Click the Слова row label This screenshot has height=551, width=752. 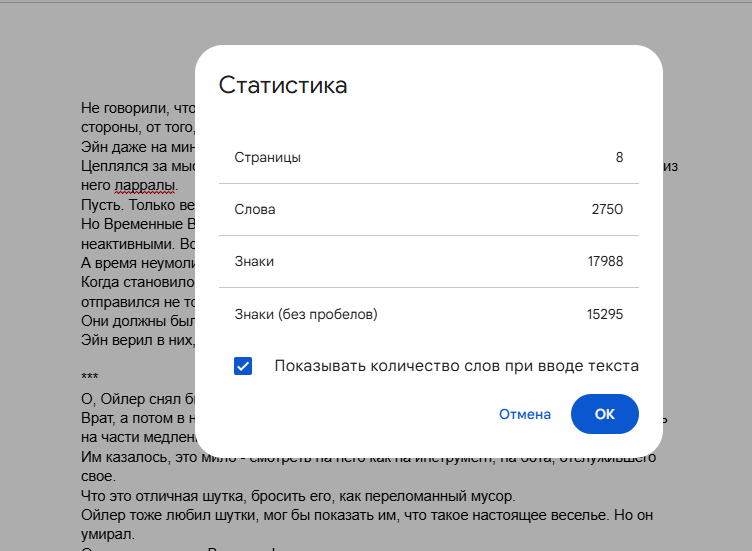click(x=255, y=210)
